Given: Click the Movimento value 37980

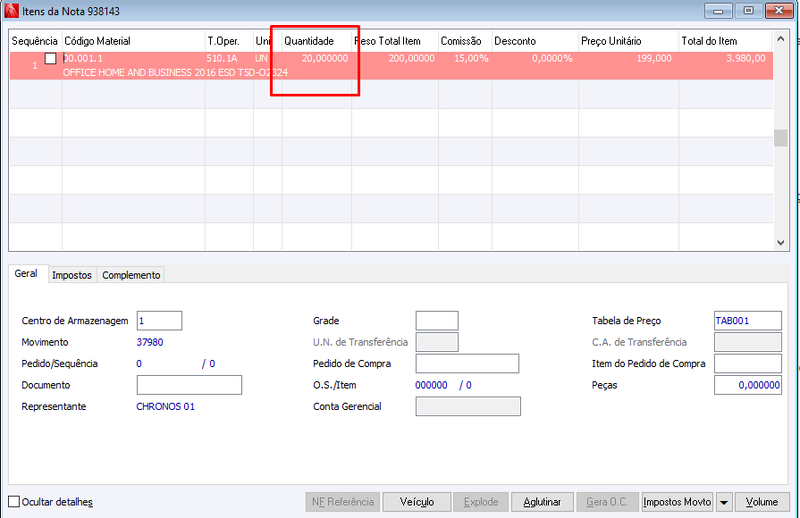Looking at the screenshot, I should (x=150, y=342).
